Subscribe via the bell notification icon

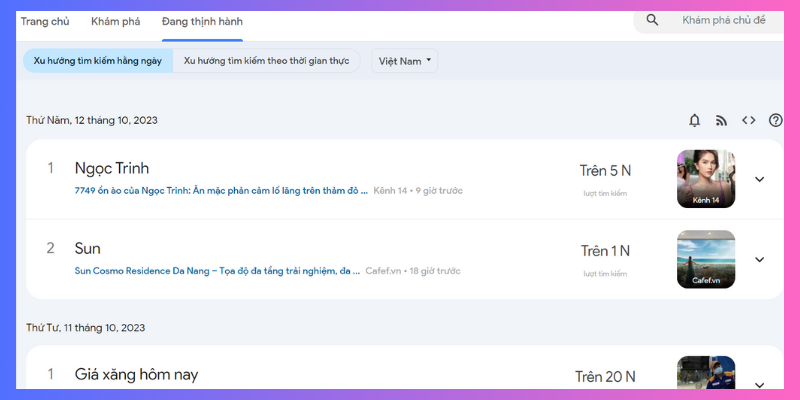pyautogui.click(x=694, y=120)
